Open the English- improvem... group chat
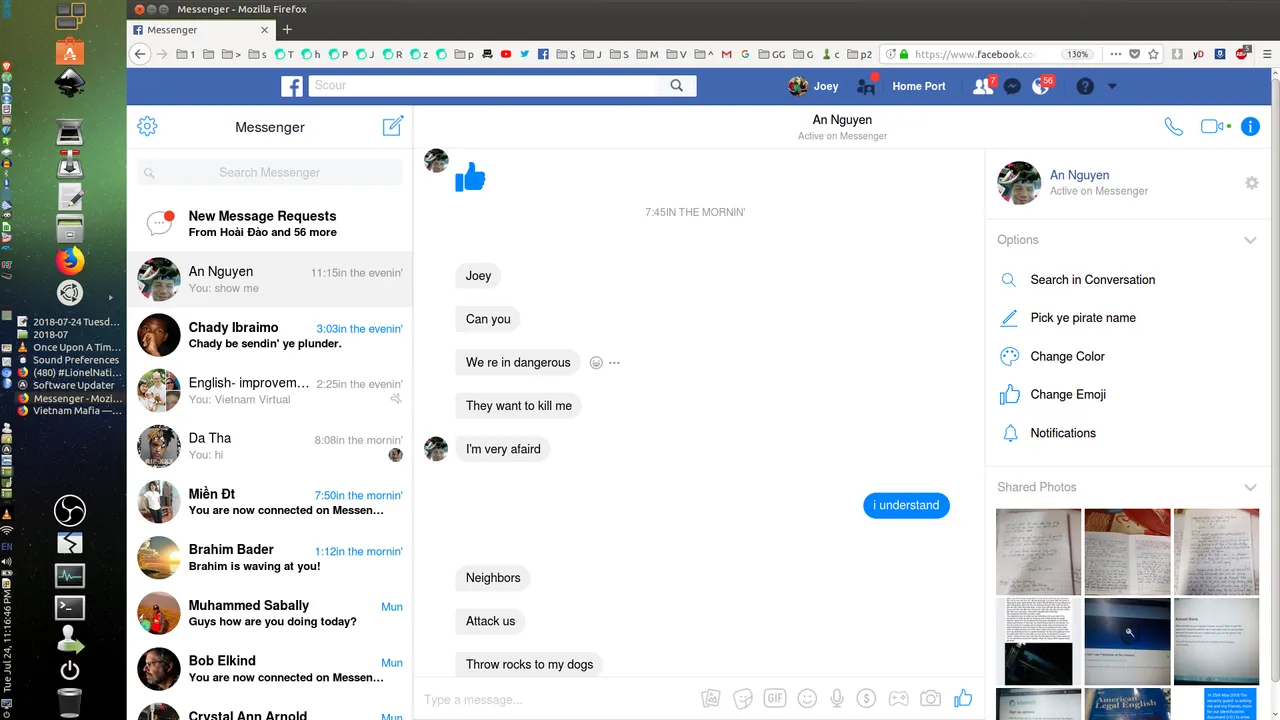This screenshot has width=1280, height=720. click(x=270, y=391)
